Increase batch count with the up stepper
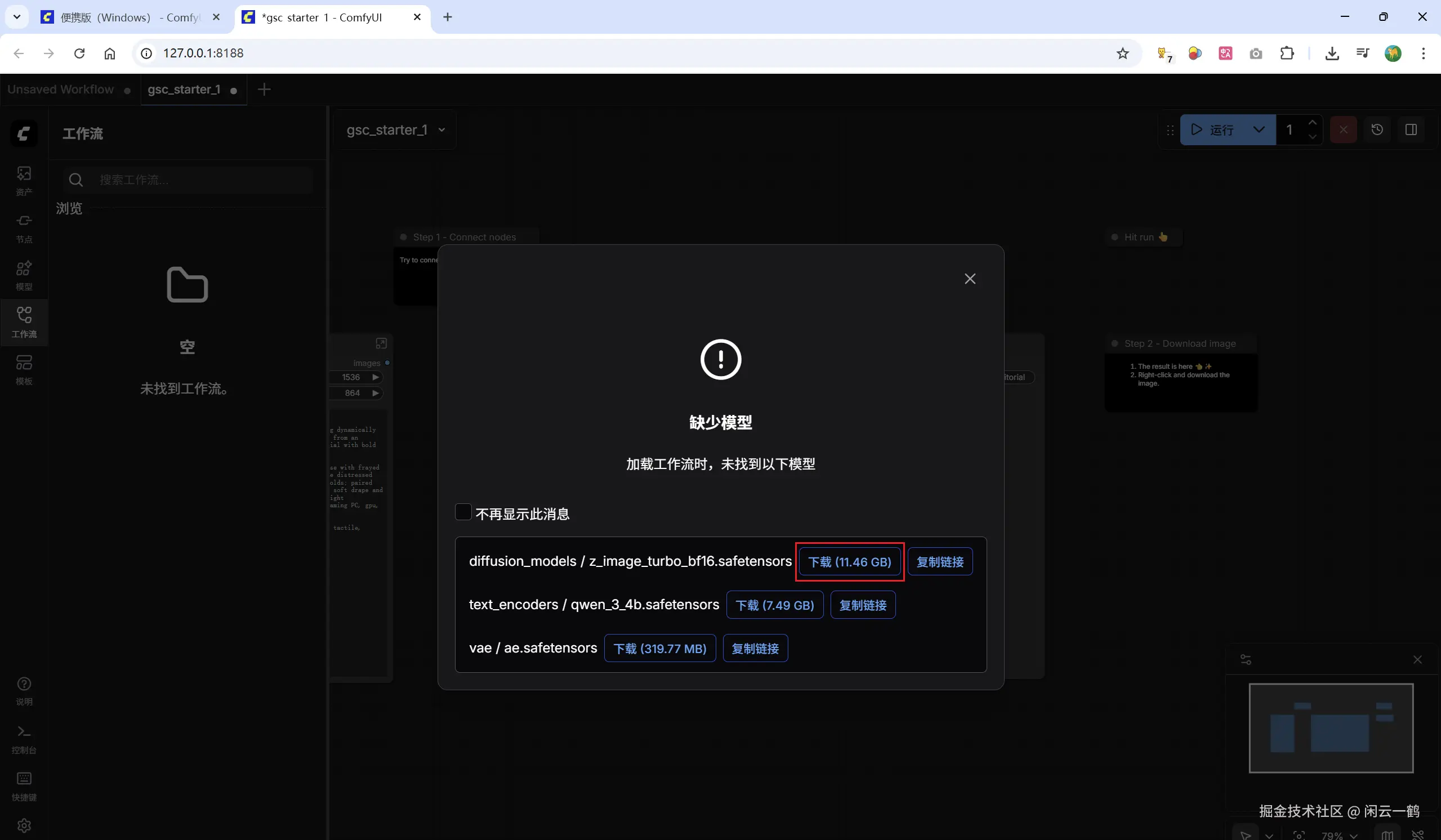This screenshot has height=840, width=1441. pyautogui.click(x=1313, y=122)
